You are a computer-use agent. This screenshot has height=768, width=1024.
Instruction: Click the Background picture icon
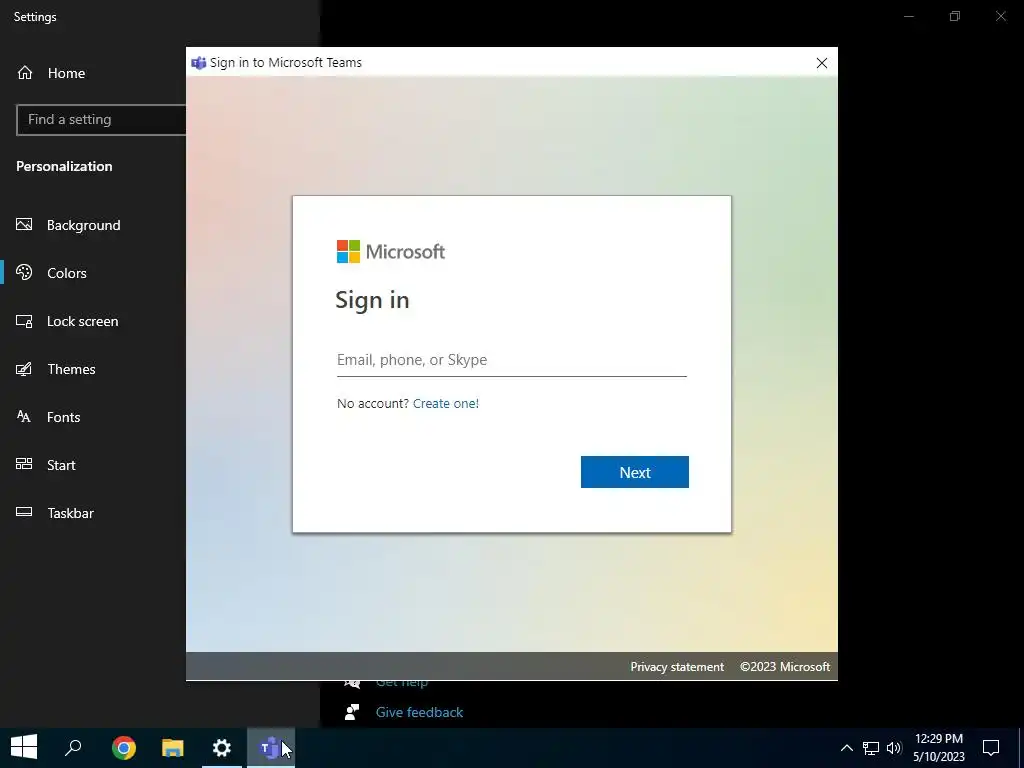(x=24, y=225)
